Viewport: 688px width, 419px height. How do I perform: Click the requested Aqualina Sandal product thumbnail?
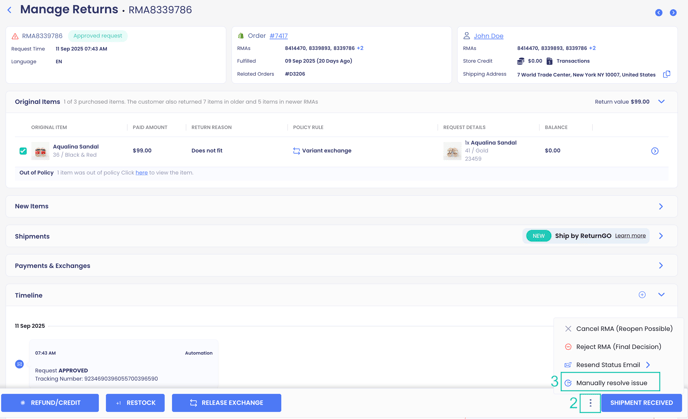453,151
